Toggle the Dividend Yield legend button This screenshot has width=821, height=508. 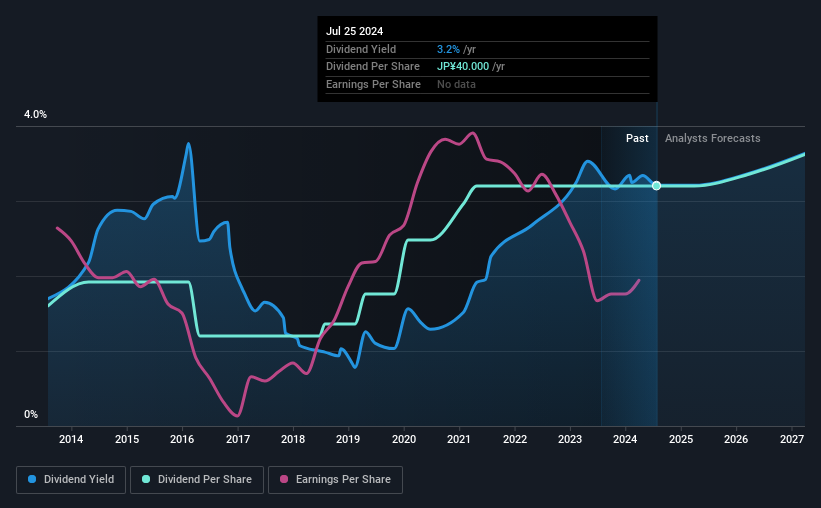71,480
